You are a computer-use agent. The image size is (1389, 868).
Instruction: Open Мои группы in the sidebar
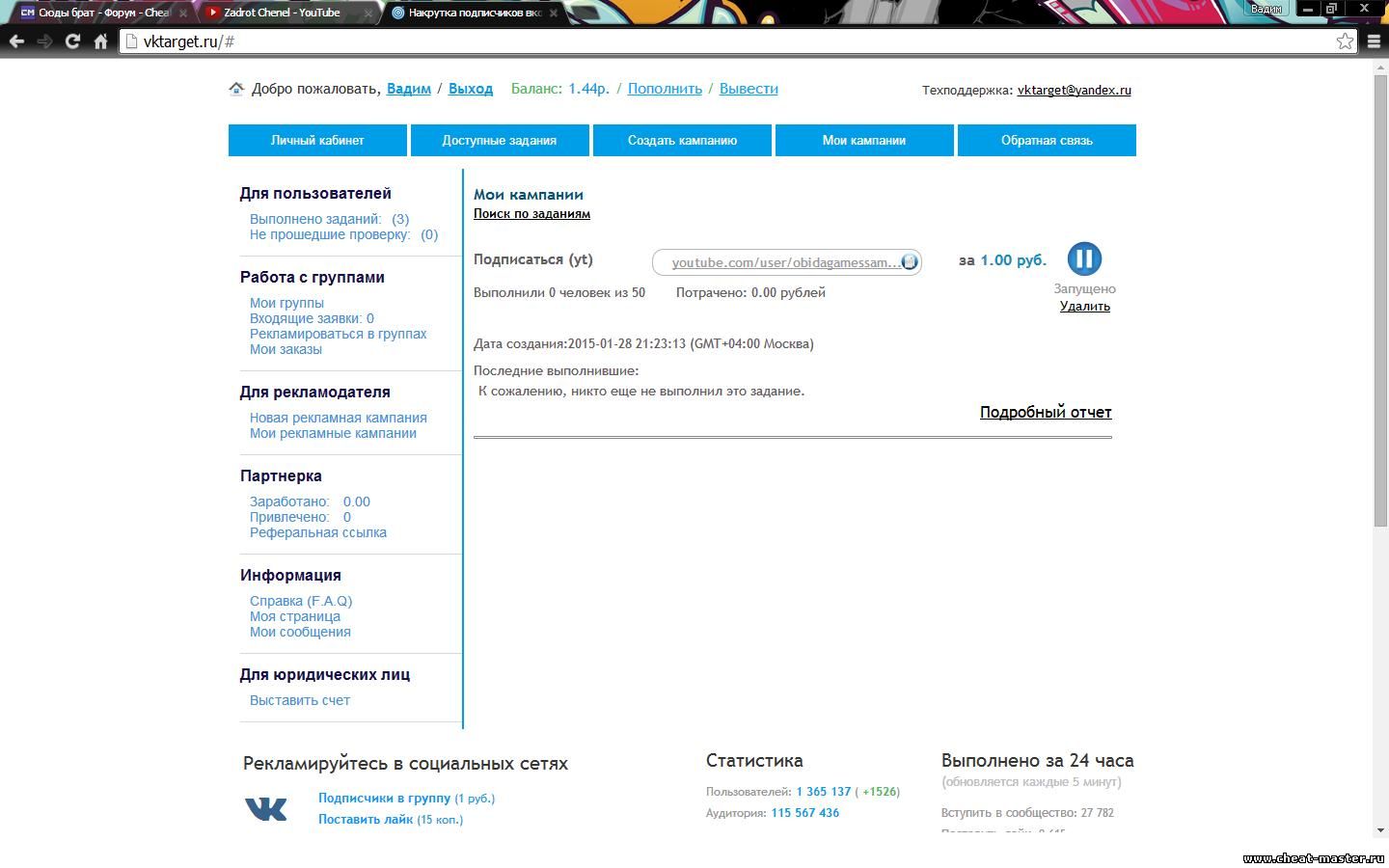(286, 303)
